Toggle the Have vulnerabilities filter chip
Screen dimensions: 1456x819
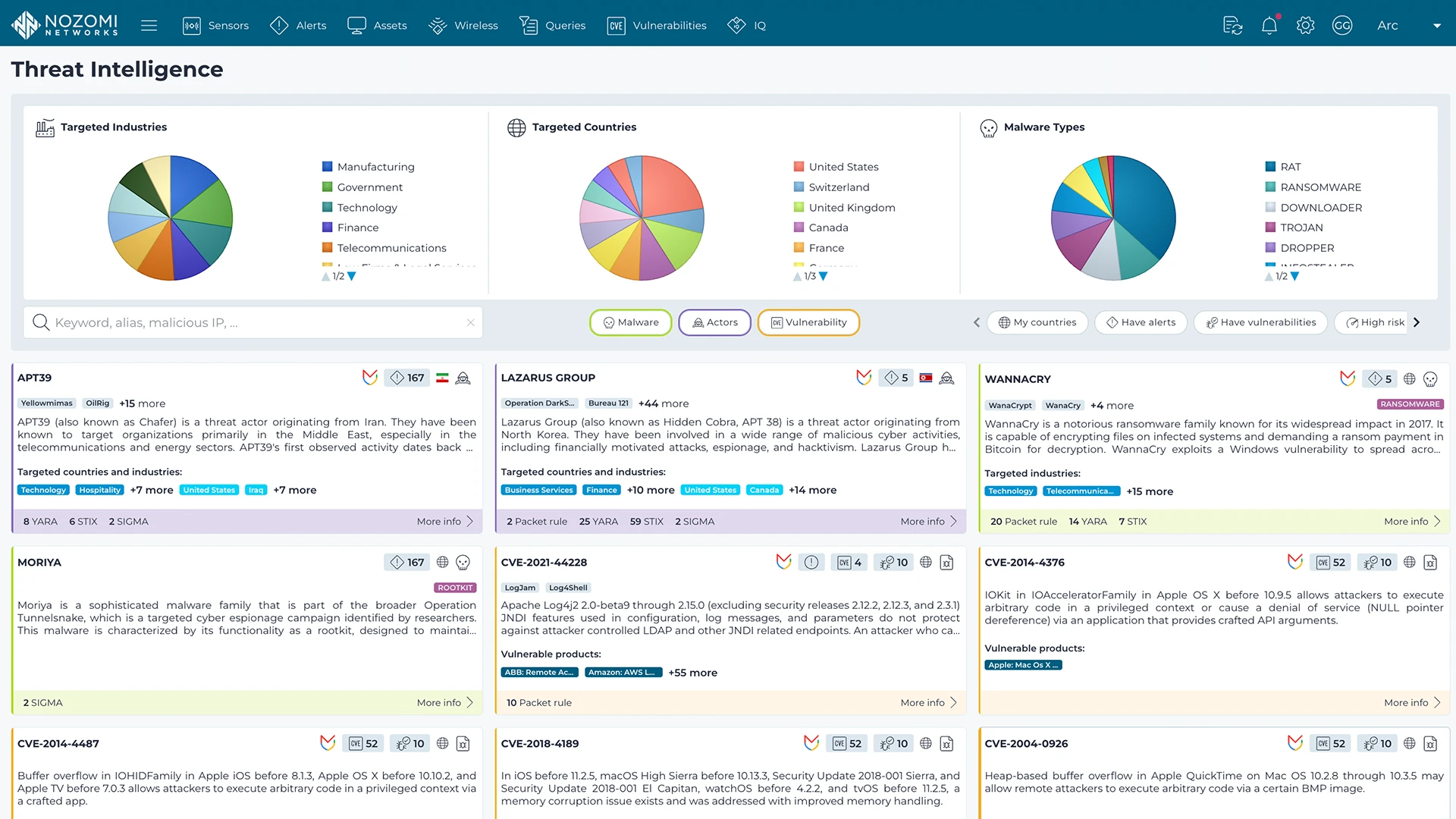1260,322
